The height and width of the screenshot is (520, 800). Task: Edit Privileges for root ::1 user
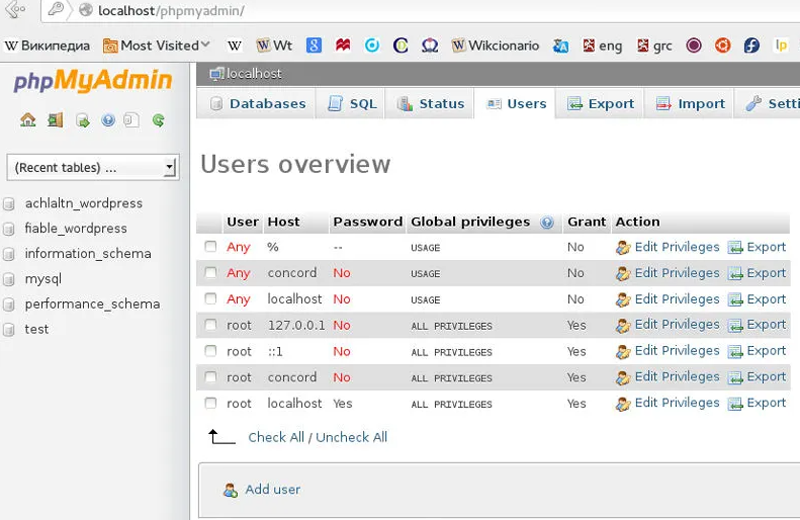(676, 351)
